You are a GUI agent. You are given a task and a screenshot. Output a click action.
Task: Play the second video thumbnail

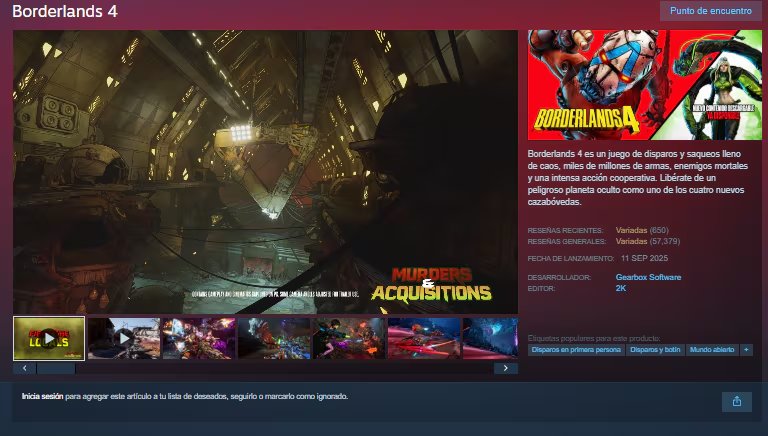point(124,339)
